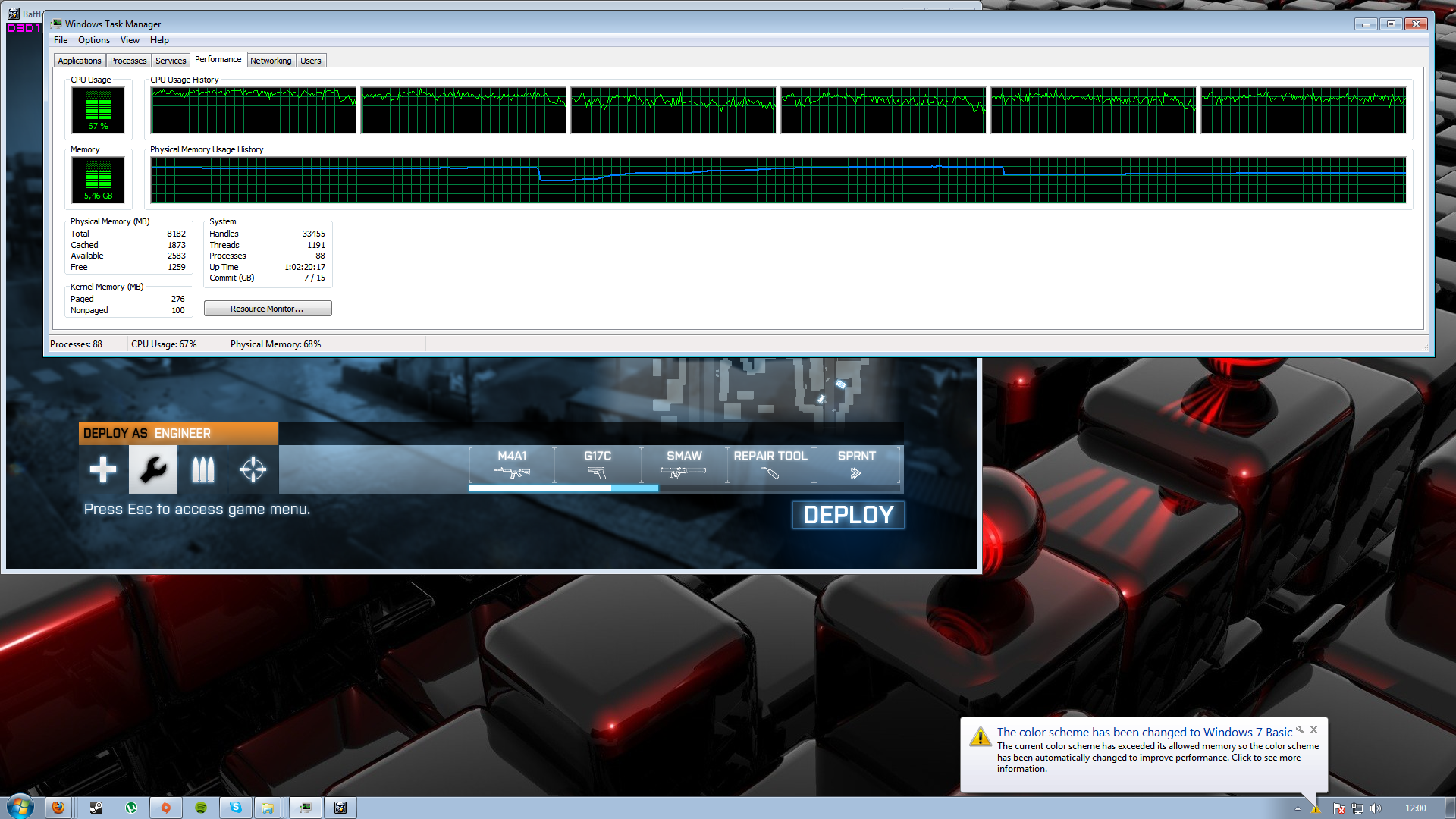The image size is (1456, 819).
Task: Select the Recon class crosshair icon
Action: pyautogui.click(x=253, y=469)
